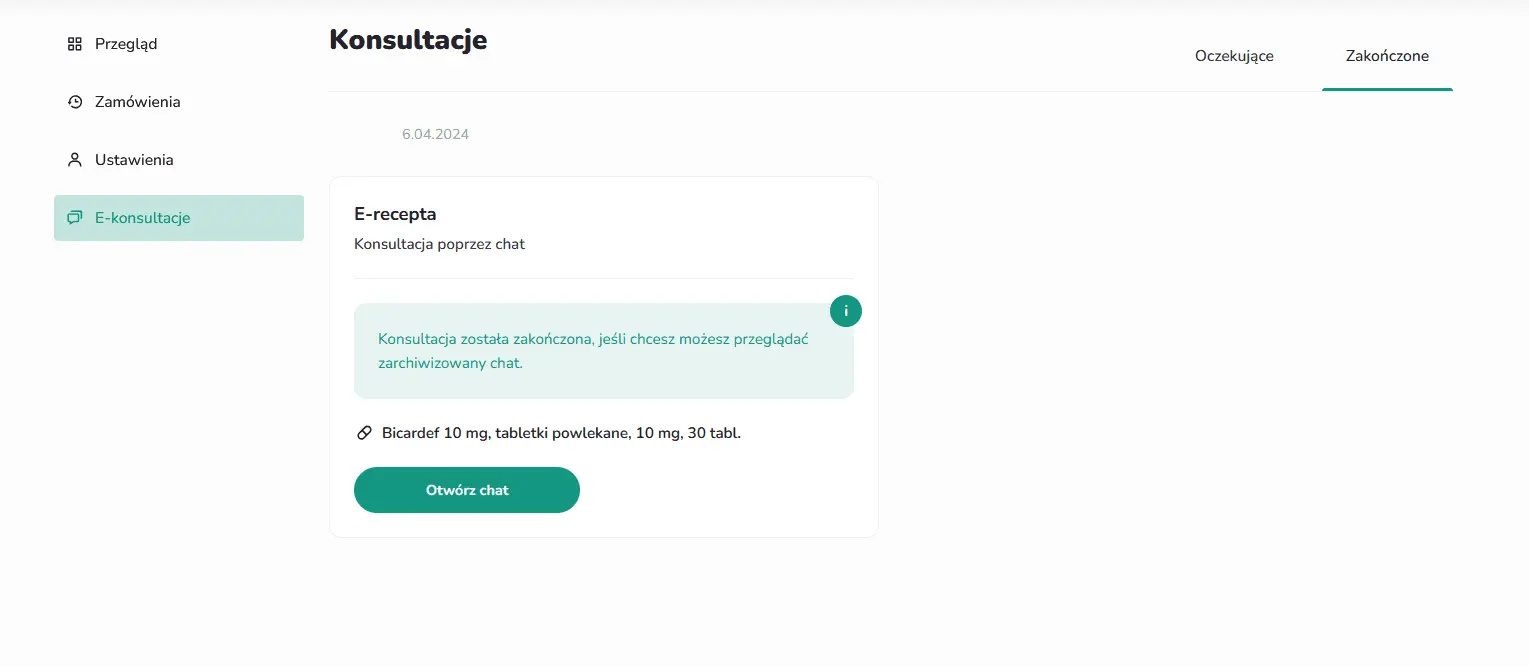Screen dimensions: 1529x667
Task: Click the 6.04.2024 date label
Action: point(435,134)
